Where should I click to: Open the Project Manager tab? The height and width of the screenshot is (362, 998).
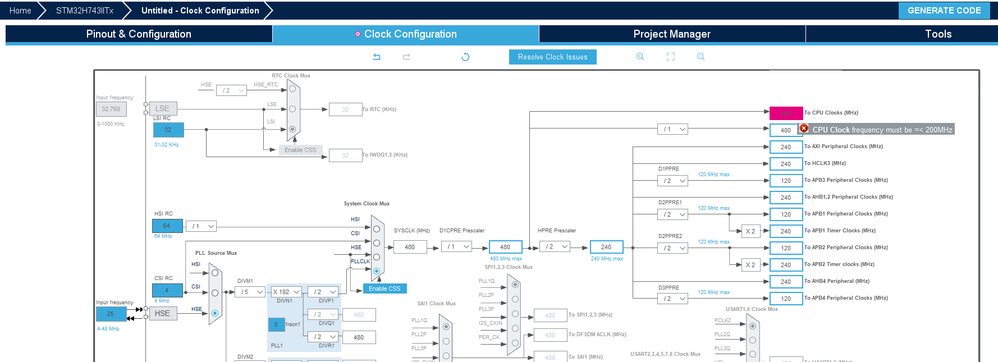pos(671,34)
